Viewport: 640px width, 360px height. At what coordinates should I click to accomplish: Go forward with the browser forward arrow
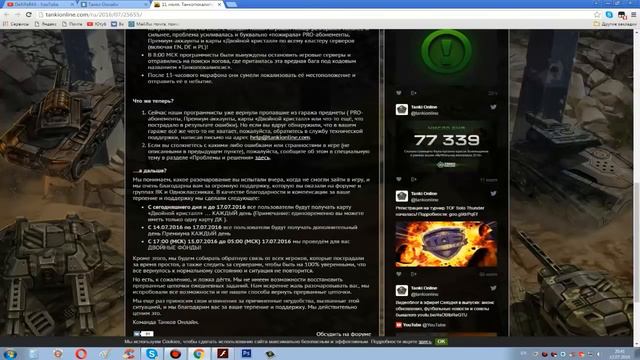(17, 14)
